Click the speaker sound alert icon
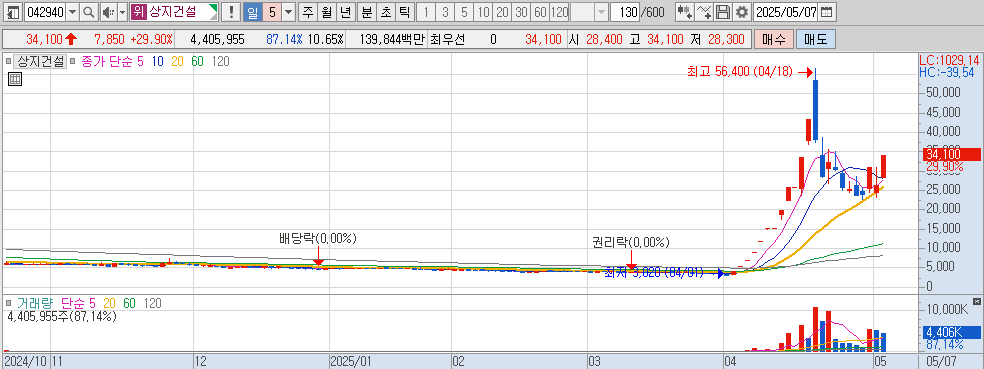 click(108, 11)
